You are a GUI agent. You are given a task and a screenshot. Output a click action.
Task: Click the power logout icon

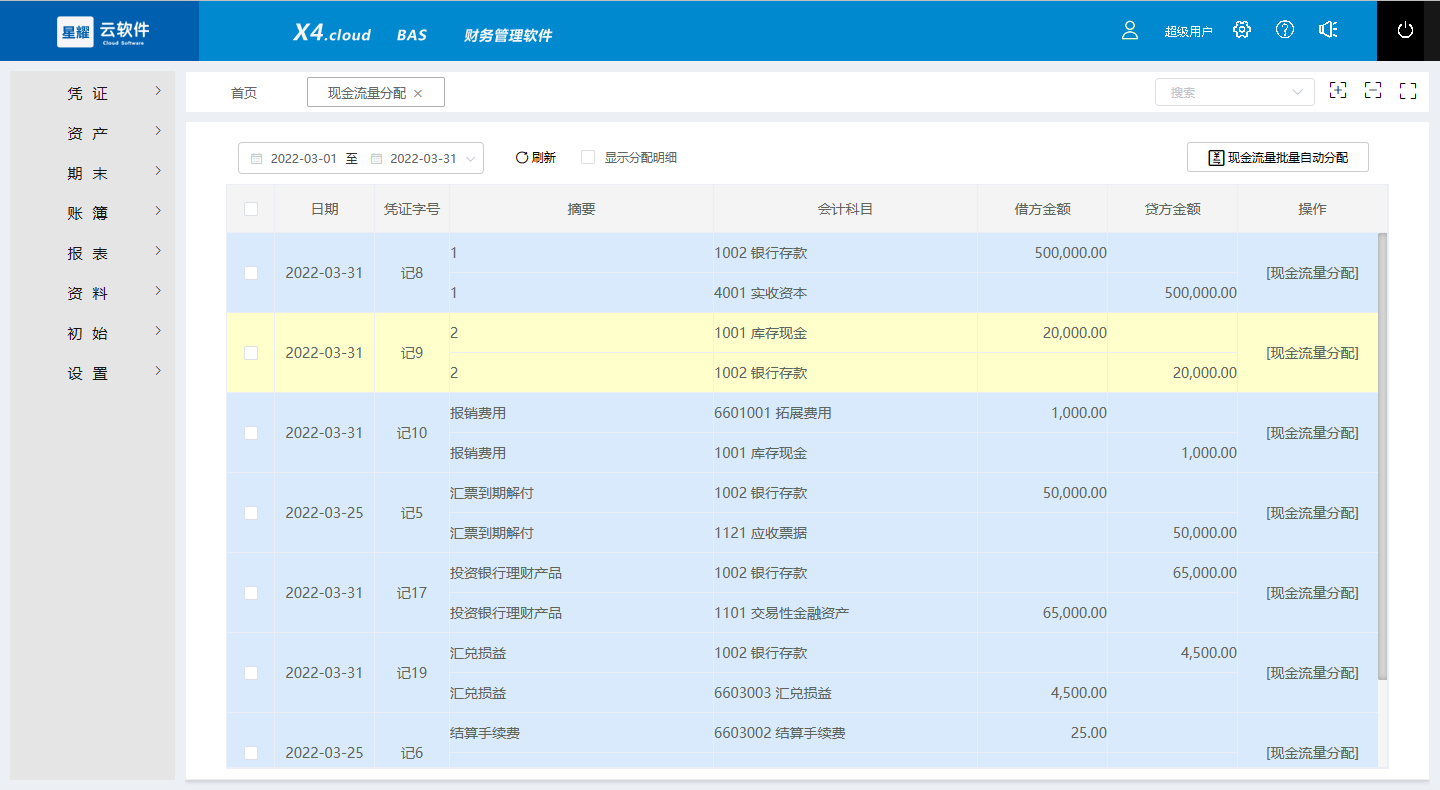pyautogui.click(x=1405, y=30)
